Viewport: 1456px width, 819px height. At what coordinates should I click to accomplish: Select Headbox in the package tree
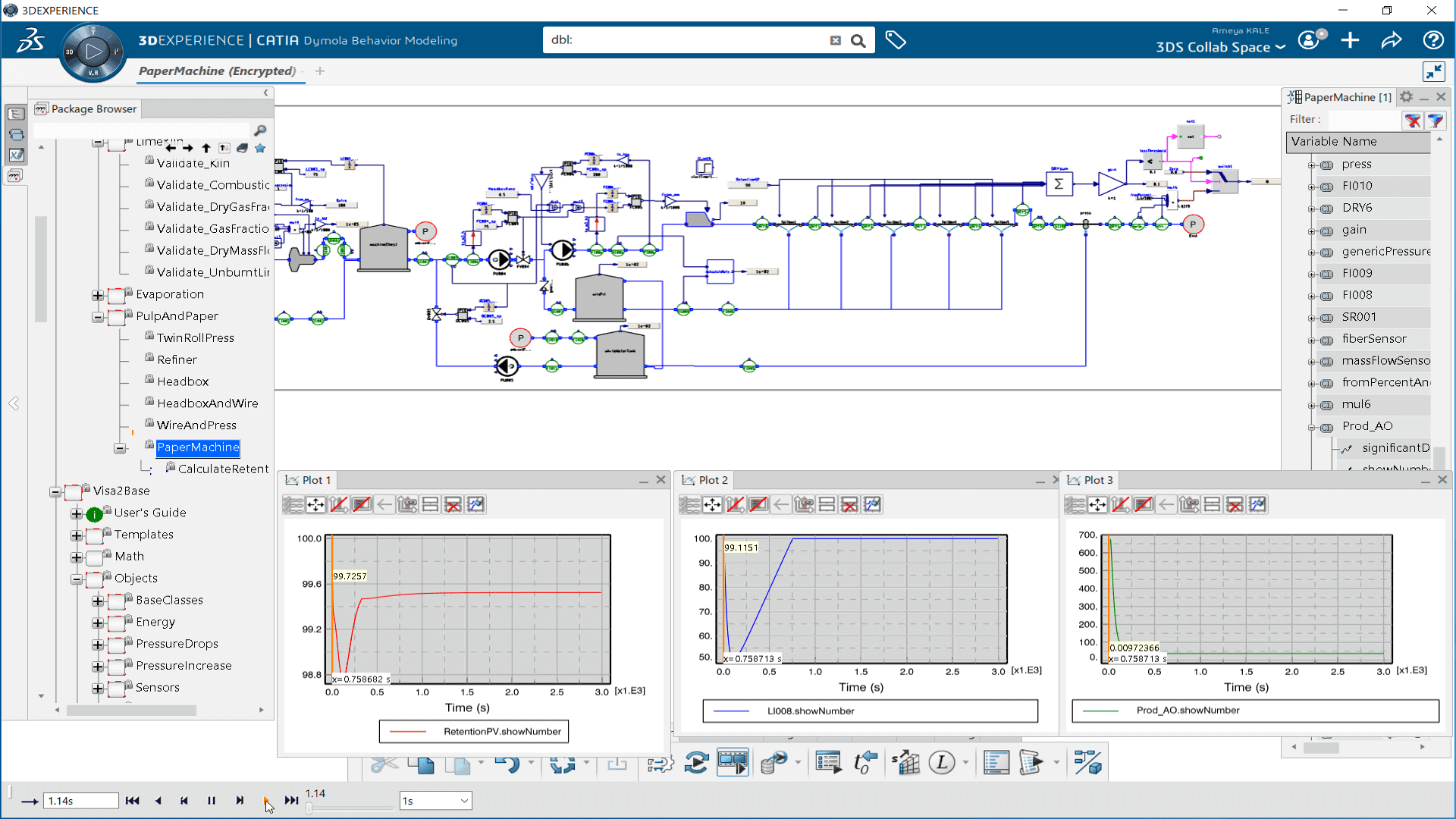[x=183, y=381]
